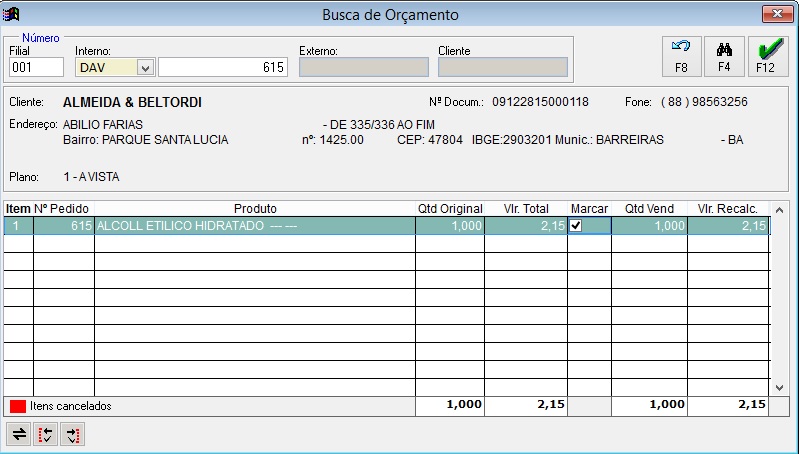Click Munic.: BARREIRAS text
799x454 pixels.
[609, 140]
